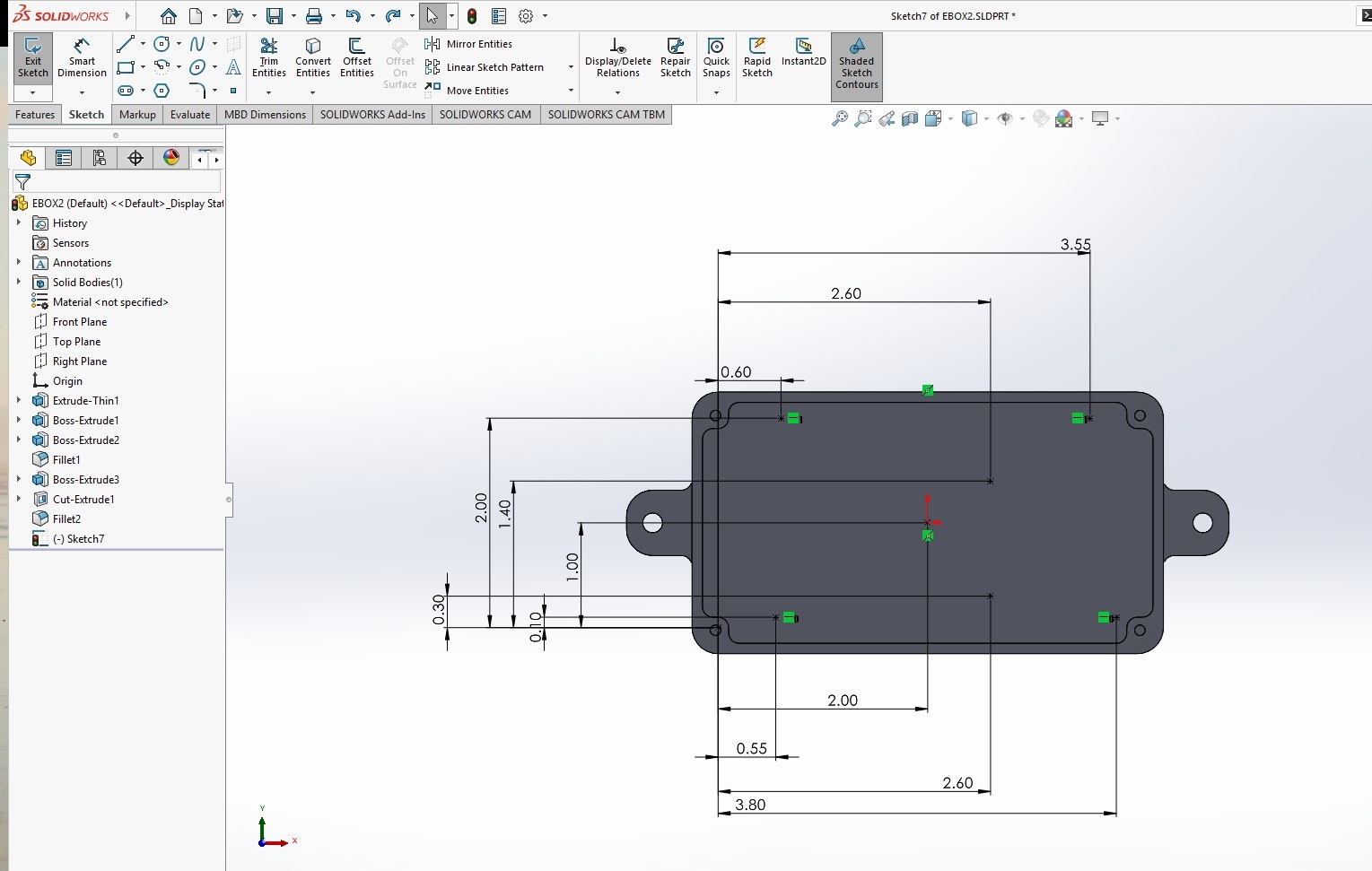Click the Zoom to Fit magnifier

click(839, 118)
